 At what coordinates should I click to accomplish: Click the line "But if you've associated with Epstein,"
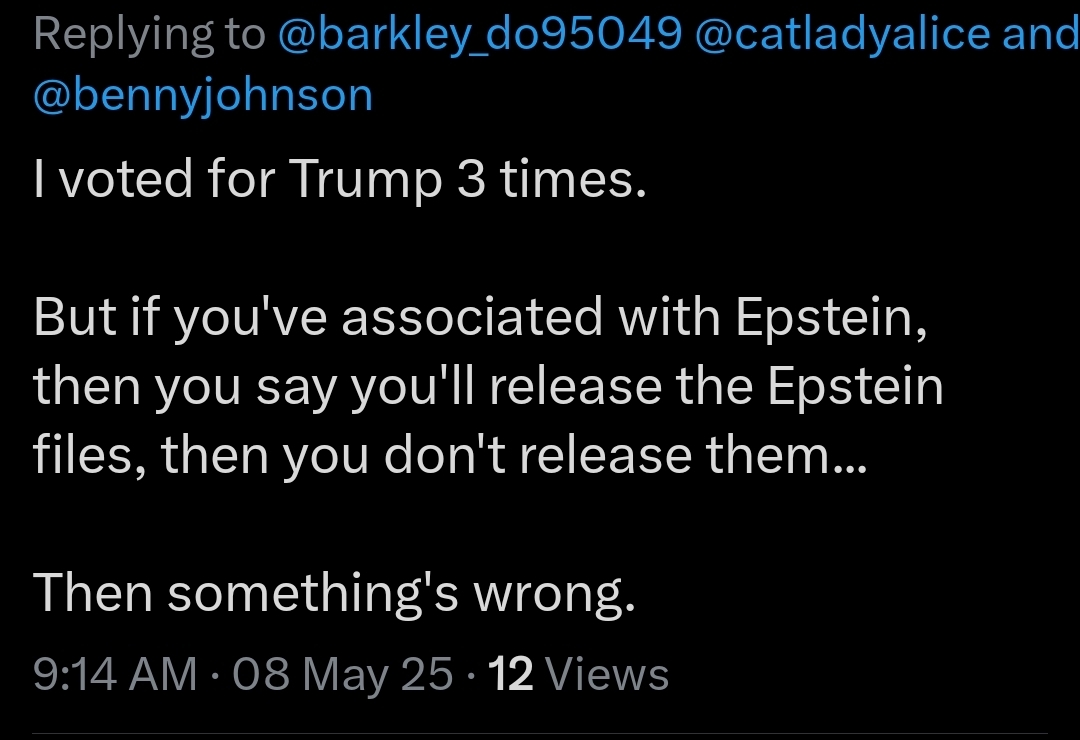tap(480, 316)
